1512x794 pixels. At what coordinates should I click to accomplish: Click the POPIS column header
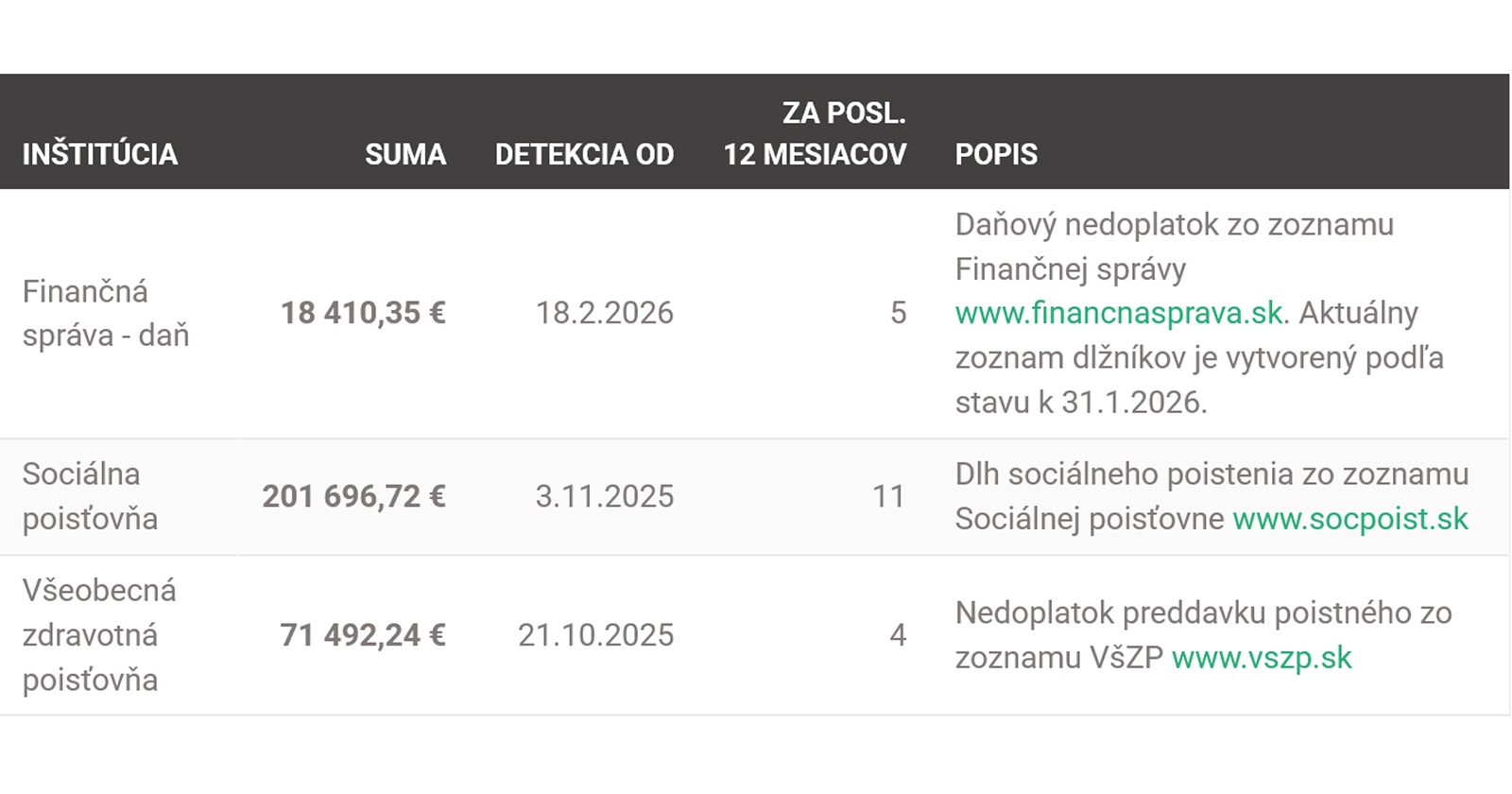pyautogui.click(x=996, y=154)
